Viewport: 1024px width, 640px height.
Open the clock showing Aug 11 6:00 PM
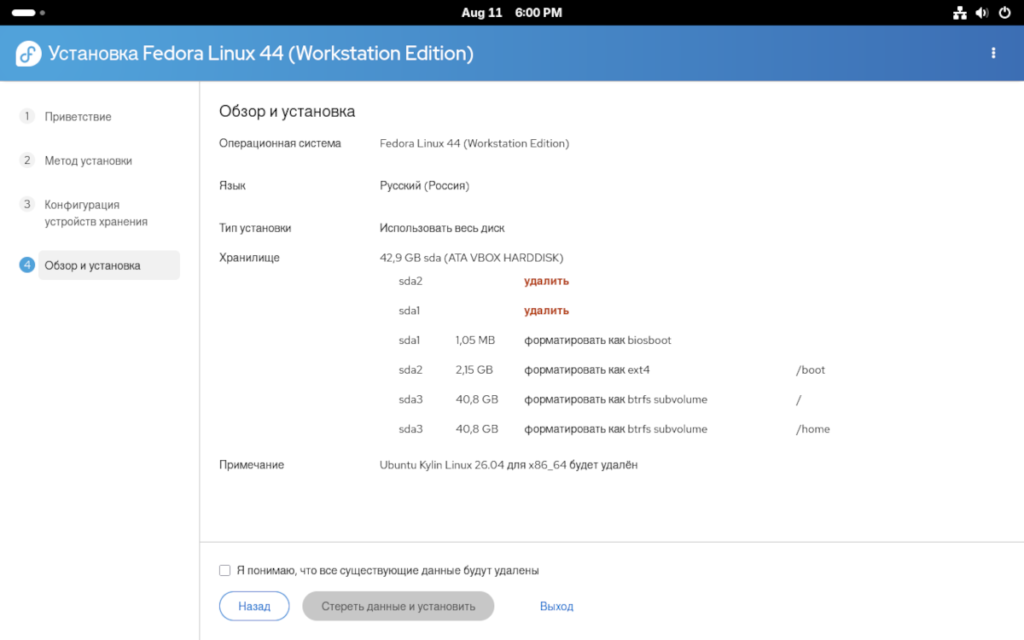click(511, 12)
